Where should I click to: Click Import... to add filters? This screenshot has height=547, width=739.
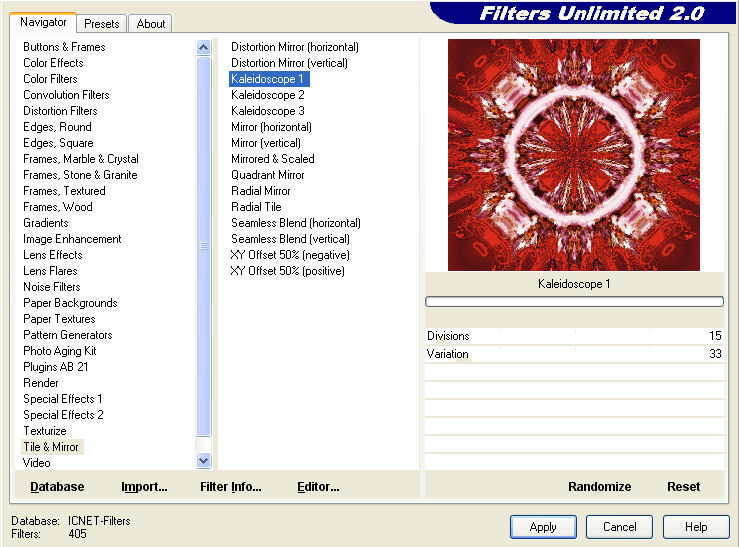point(144,487)
